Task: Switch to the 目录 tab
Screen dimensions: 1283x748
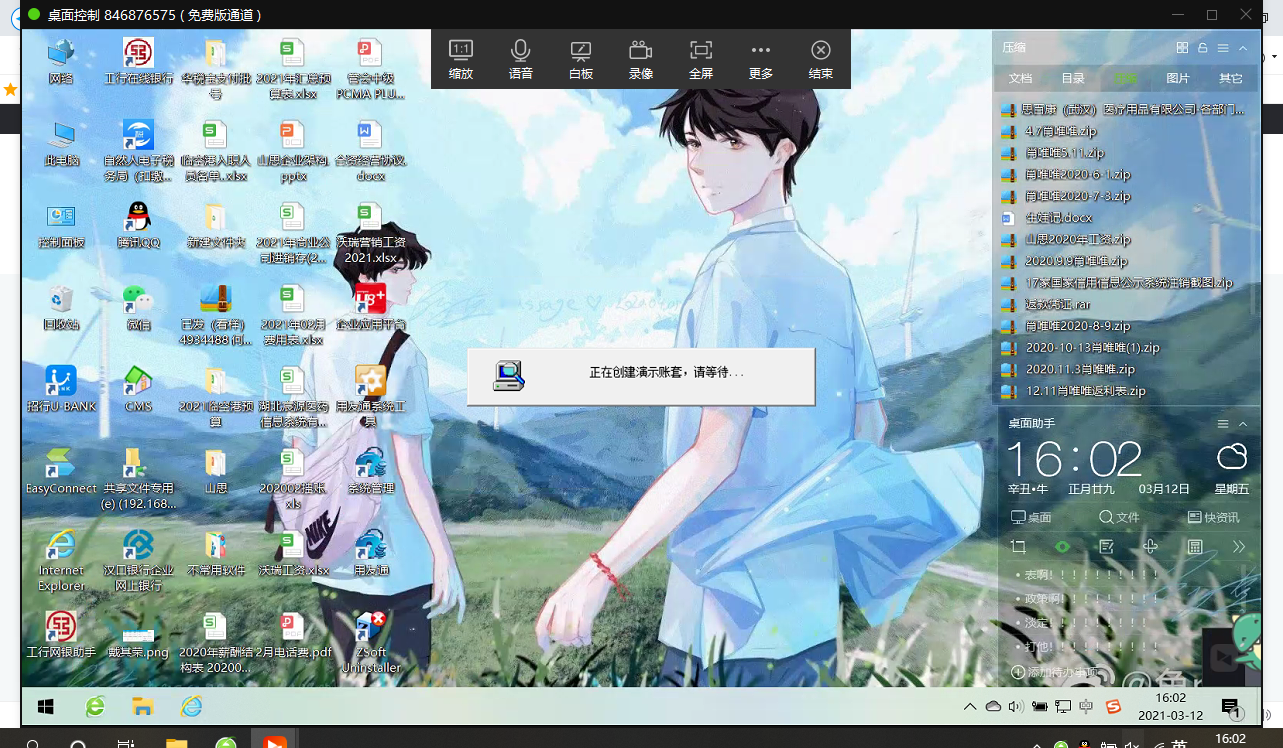Action: (1073, 78)
